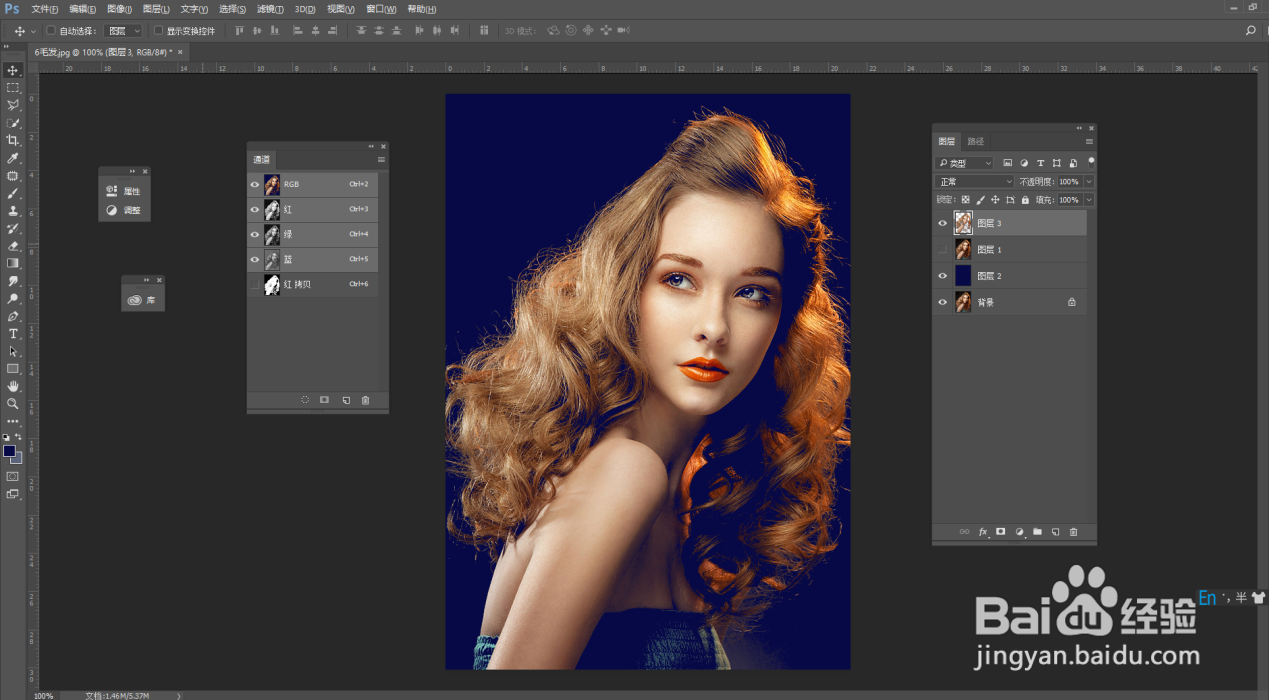Image resolution: width=1269 pixels, height=700 pixels.
Task: Click the Create new layer icon
Action: pos(1055,531)
